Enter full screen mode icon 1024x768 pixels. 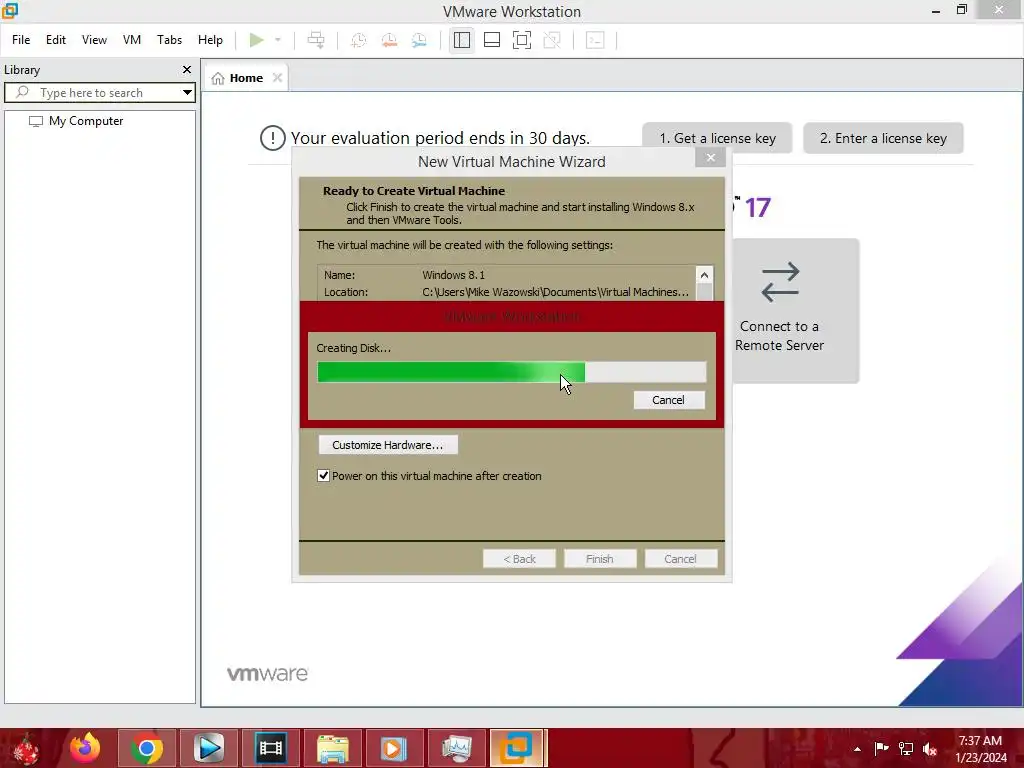coord(522,40)
